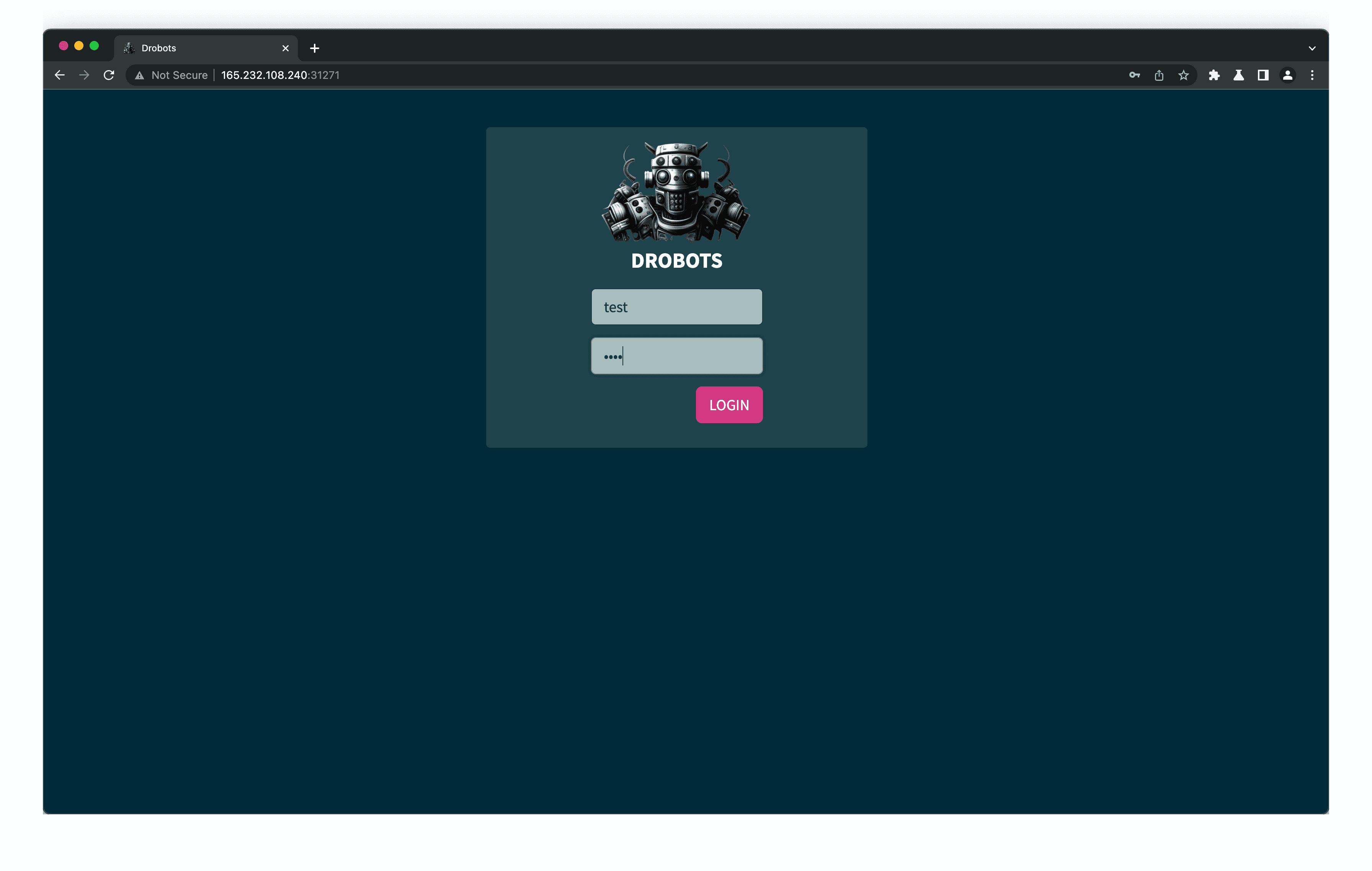The width and height of the screenshot is (1372, 871).
Task: Close the window with the red button
Action: pyautogui.click(x=64, y=46)
